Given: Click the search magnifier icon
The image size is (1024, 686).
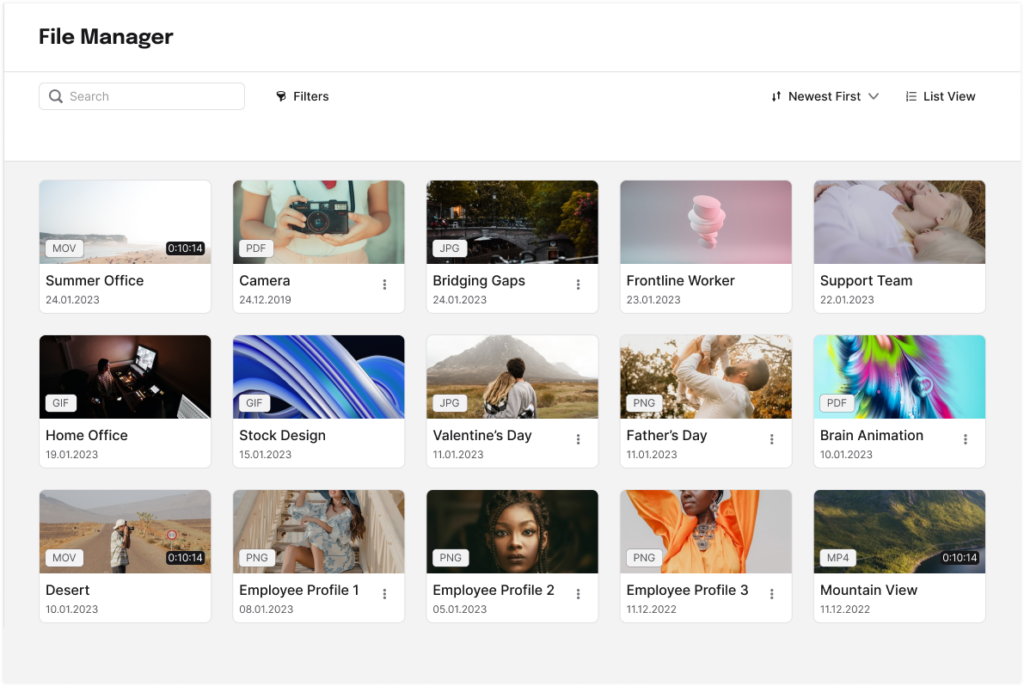Looking at the screenshot, I should 56,95.
